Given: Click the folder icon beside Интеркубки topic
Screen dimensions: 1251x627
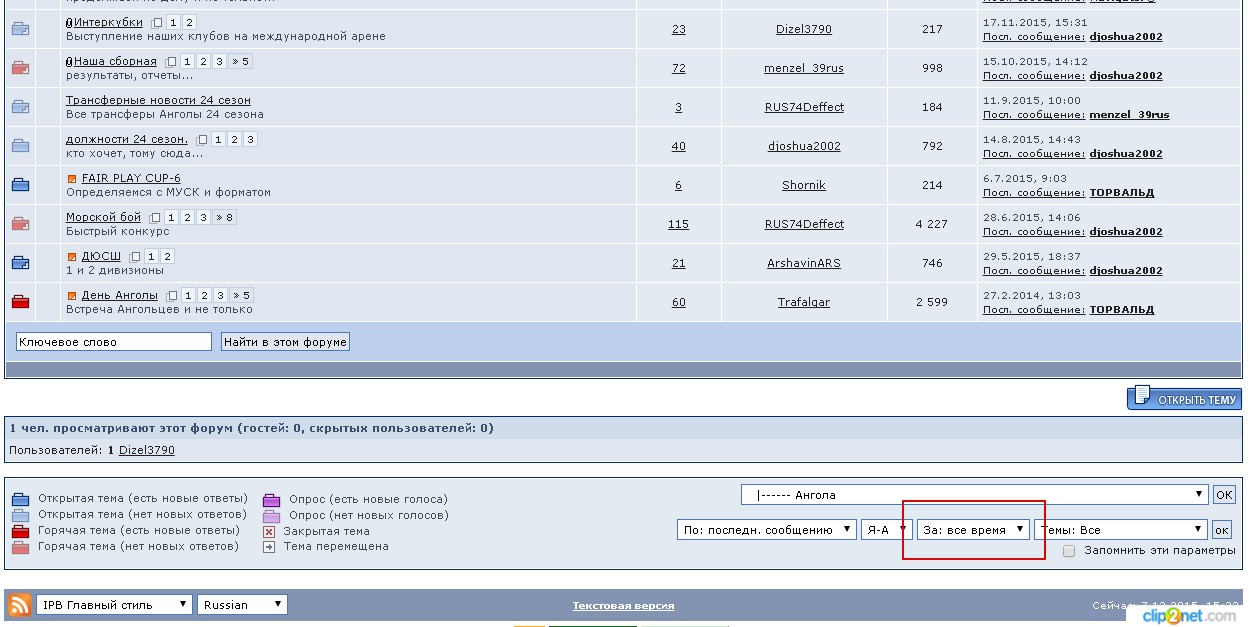Looking at the screenshot, I should click(x=20, y=29).
